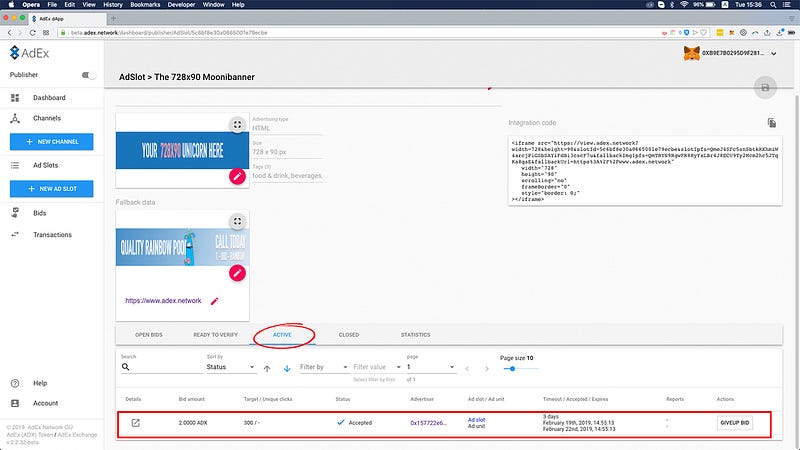Open bid details icon in Accepted row
The height and width of the screenshot is (450, 800).
(x=135, y=423)
